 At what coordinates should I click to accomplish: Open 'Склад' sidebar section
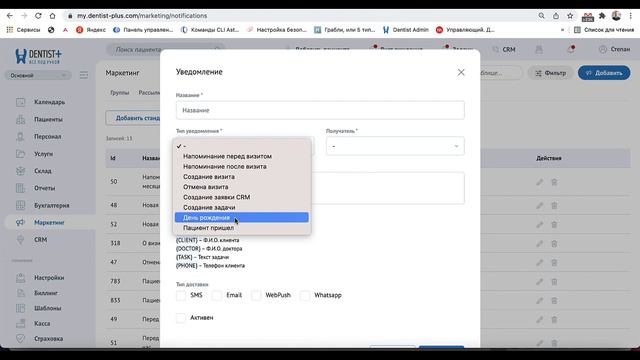[x=42, y=171]
